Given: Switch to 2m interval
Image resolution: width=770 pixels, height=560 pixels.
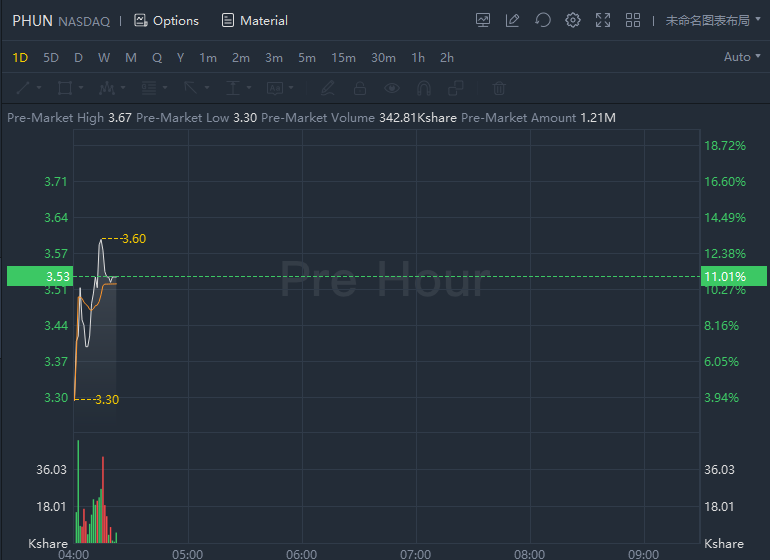Looking at the screenshot, I should (241, 58).
